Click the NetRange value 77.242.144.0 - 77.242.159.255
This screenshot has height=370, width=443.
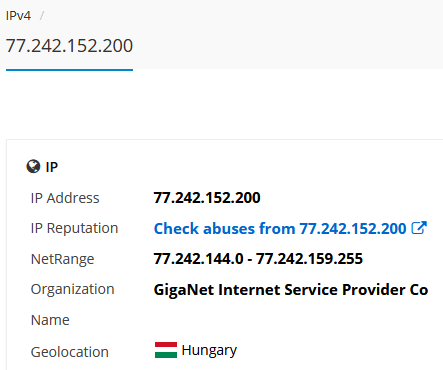(x=258, y=259)
